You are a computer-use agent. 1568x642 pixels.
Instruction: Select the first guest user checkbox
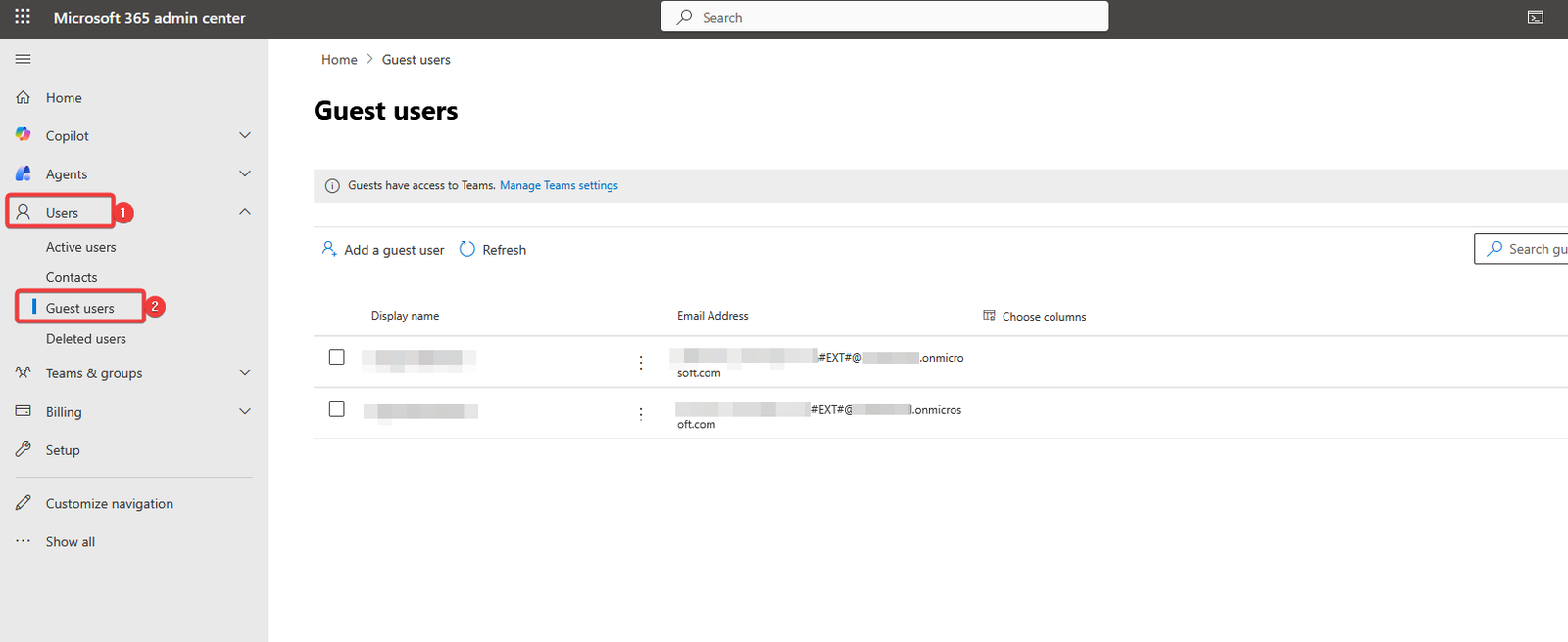click(x=337, y=357)
